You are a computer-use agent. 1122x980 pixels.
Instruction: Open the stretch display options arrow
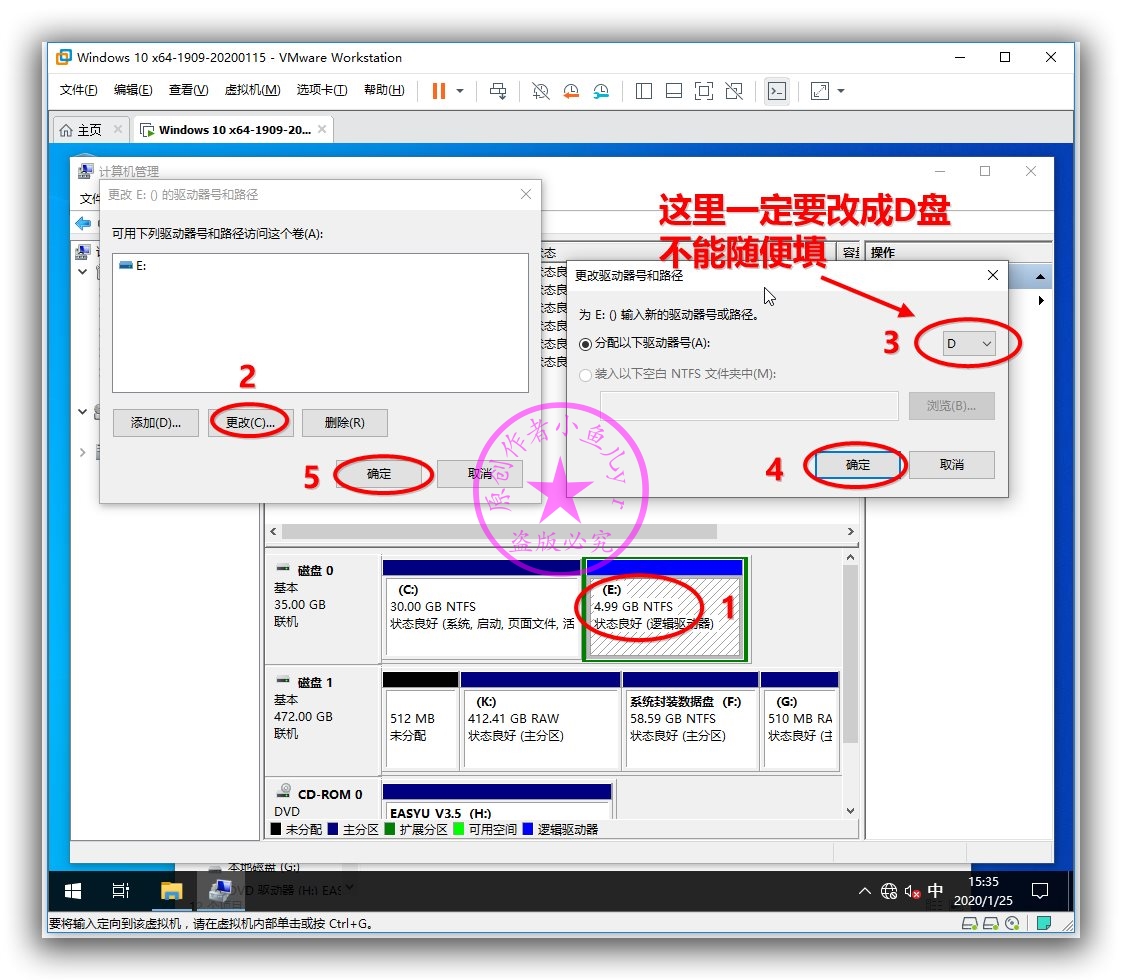841,91
